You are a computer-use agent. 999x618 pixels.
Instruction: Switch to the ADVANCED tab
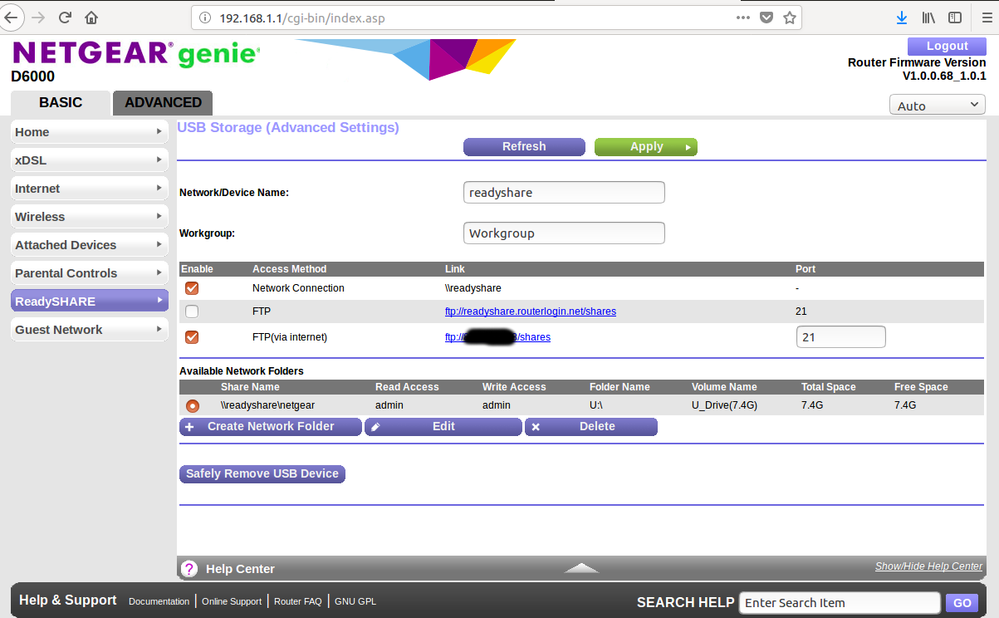pos(162,103)
